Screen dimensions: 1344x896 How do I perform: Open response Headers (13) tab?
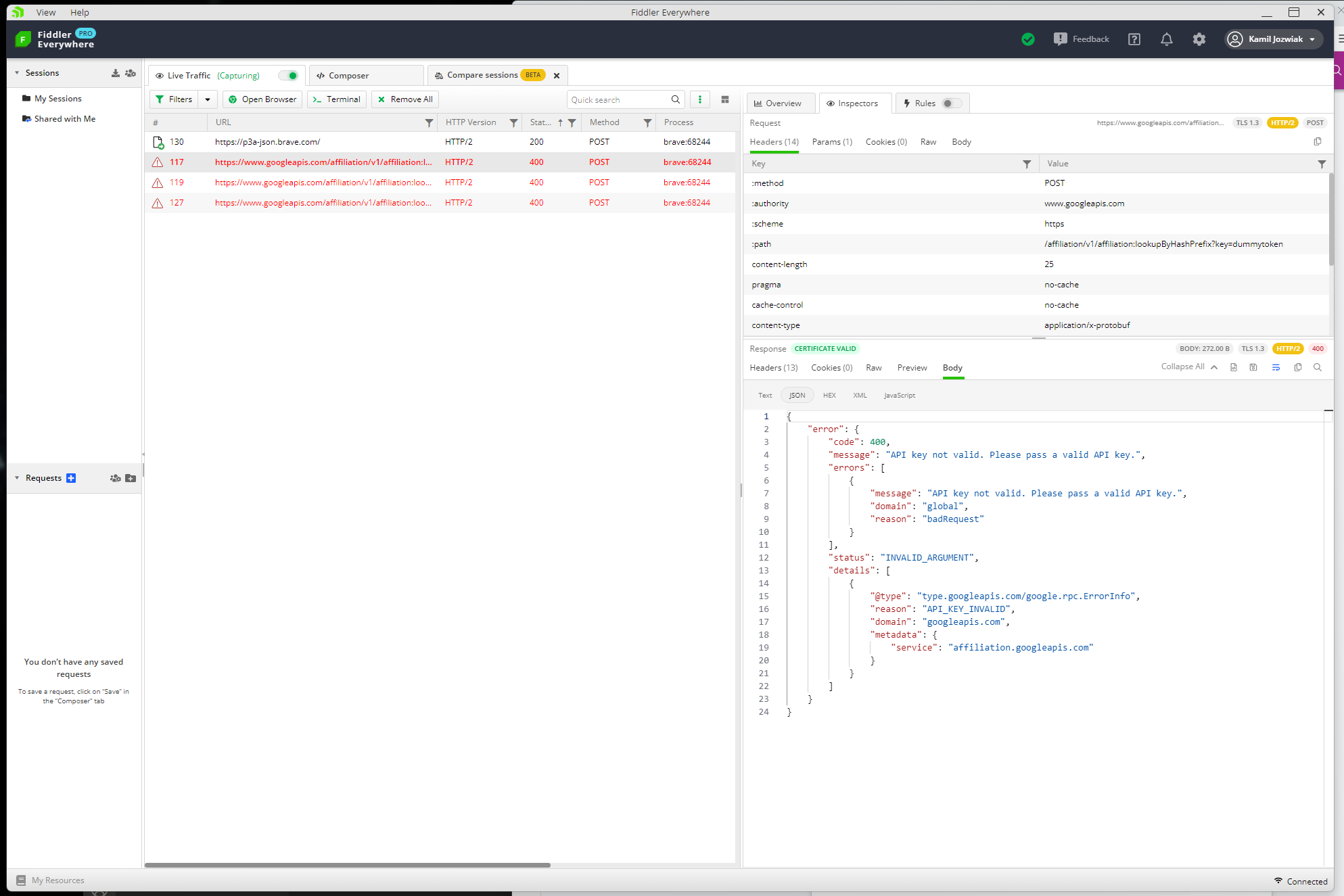[x=774, y=367]
